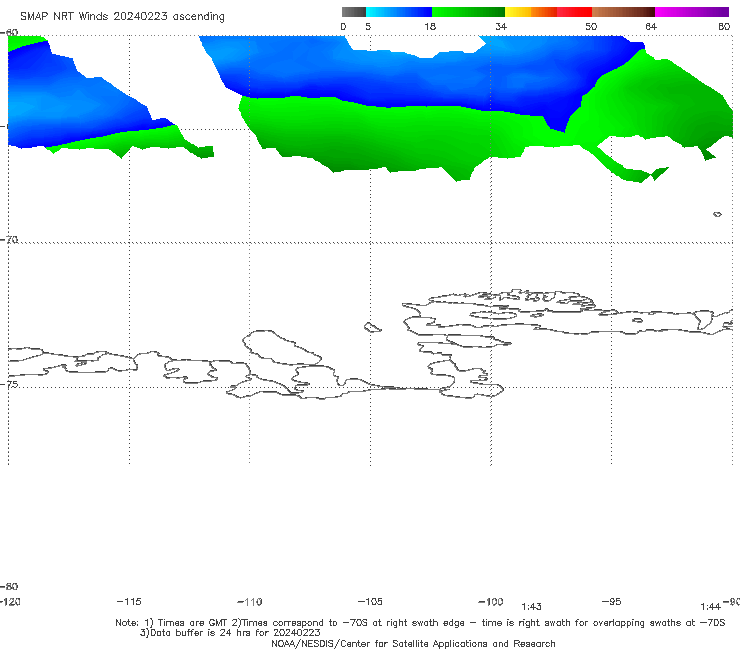Click the yellow-orange segment of the color bar
The width and height of the screenshot is (740, 650).
(530, 12)
